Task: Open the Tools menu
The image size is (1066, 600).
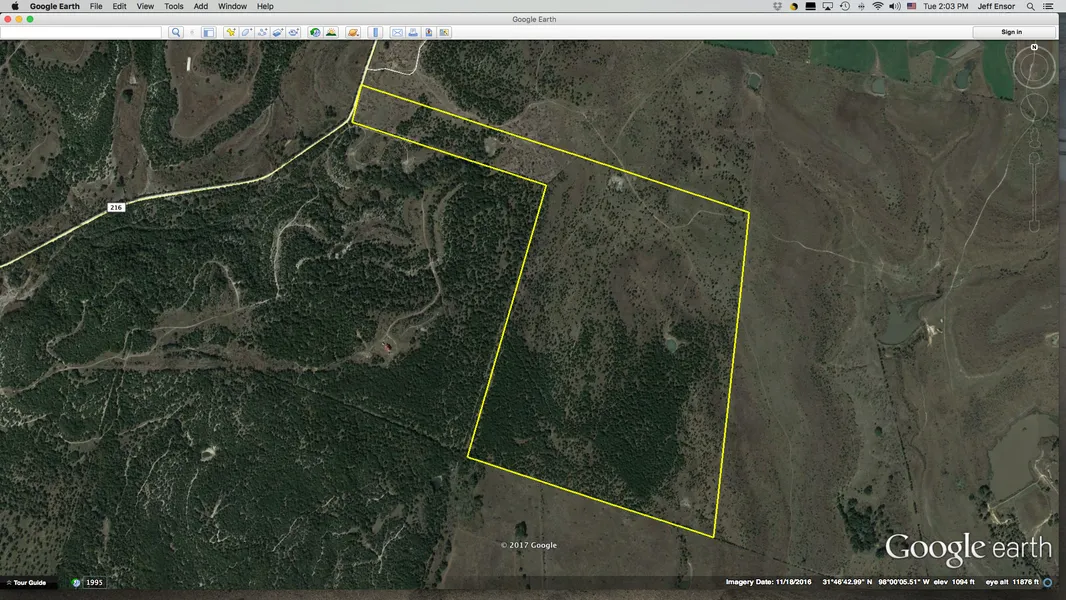Action: pos(174,6)
